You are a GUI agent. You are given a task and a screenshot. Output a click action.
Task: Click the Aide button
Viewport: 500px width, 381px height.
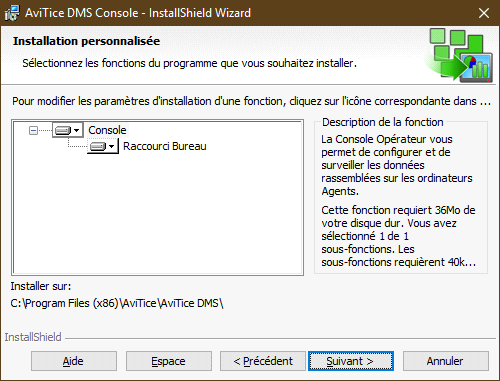point(74,361)
